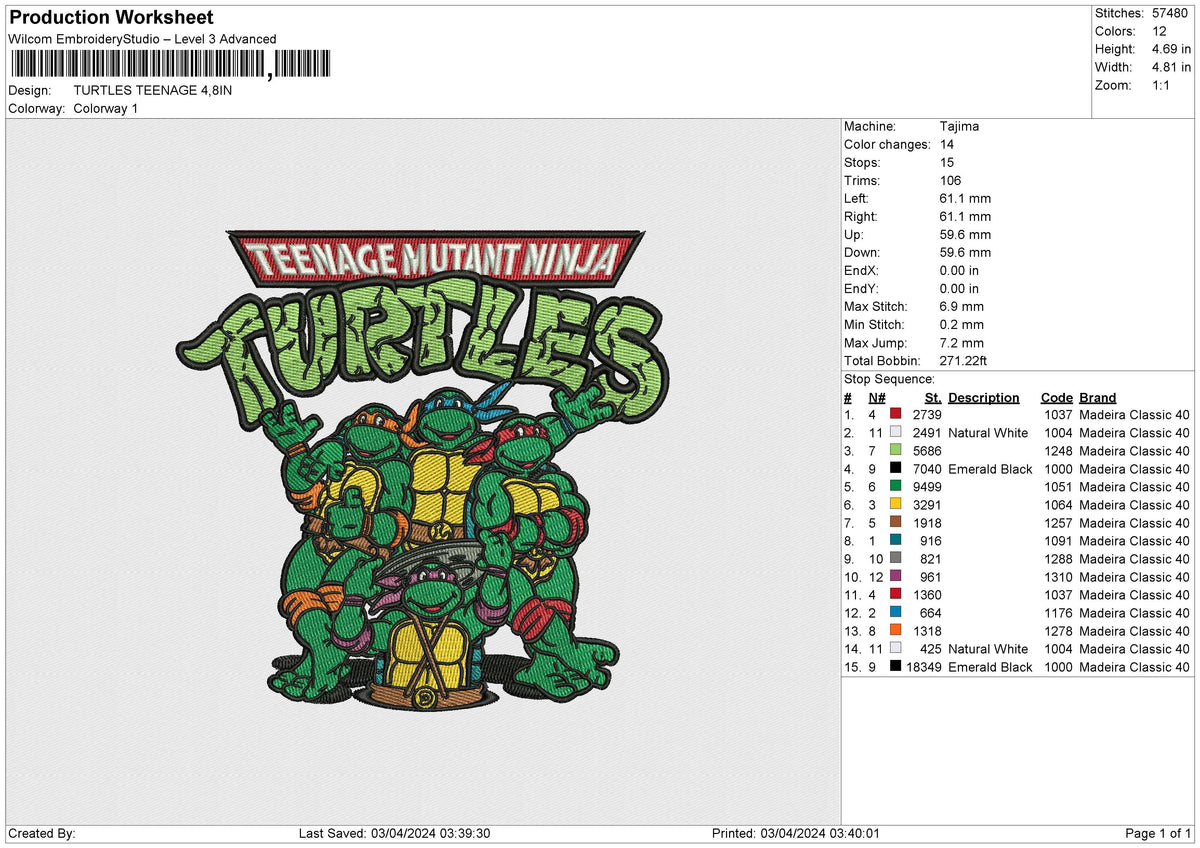Click the Trims value '106'
Screen dimensions: 1200x848
click(x=951, y=180)
